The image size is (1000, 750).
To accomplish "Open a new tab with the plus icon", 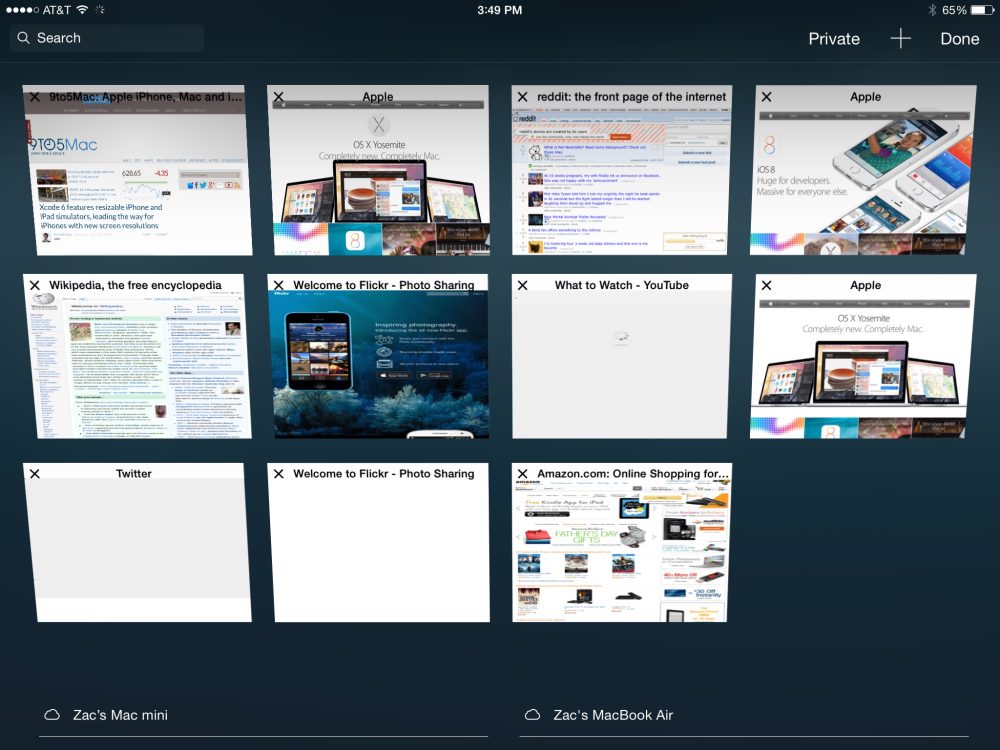I will (899, 38).
